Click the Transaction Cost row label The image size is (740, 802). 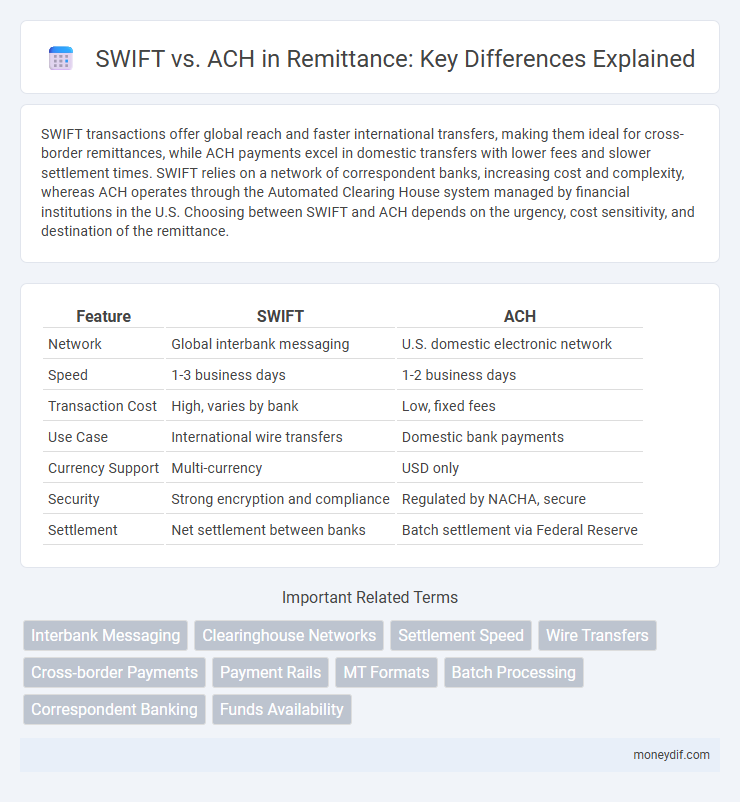(x=102, y=406)
